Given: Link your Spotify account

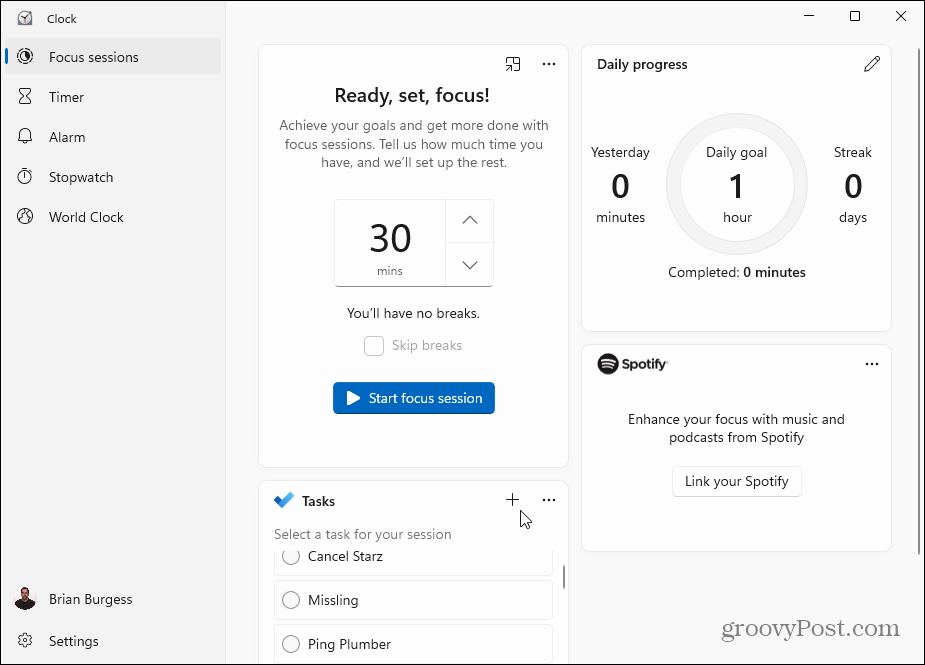Looking at the screenshot, I should pos(736,481).
